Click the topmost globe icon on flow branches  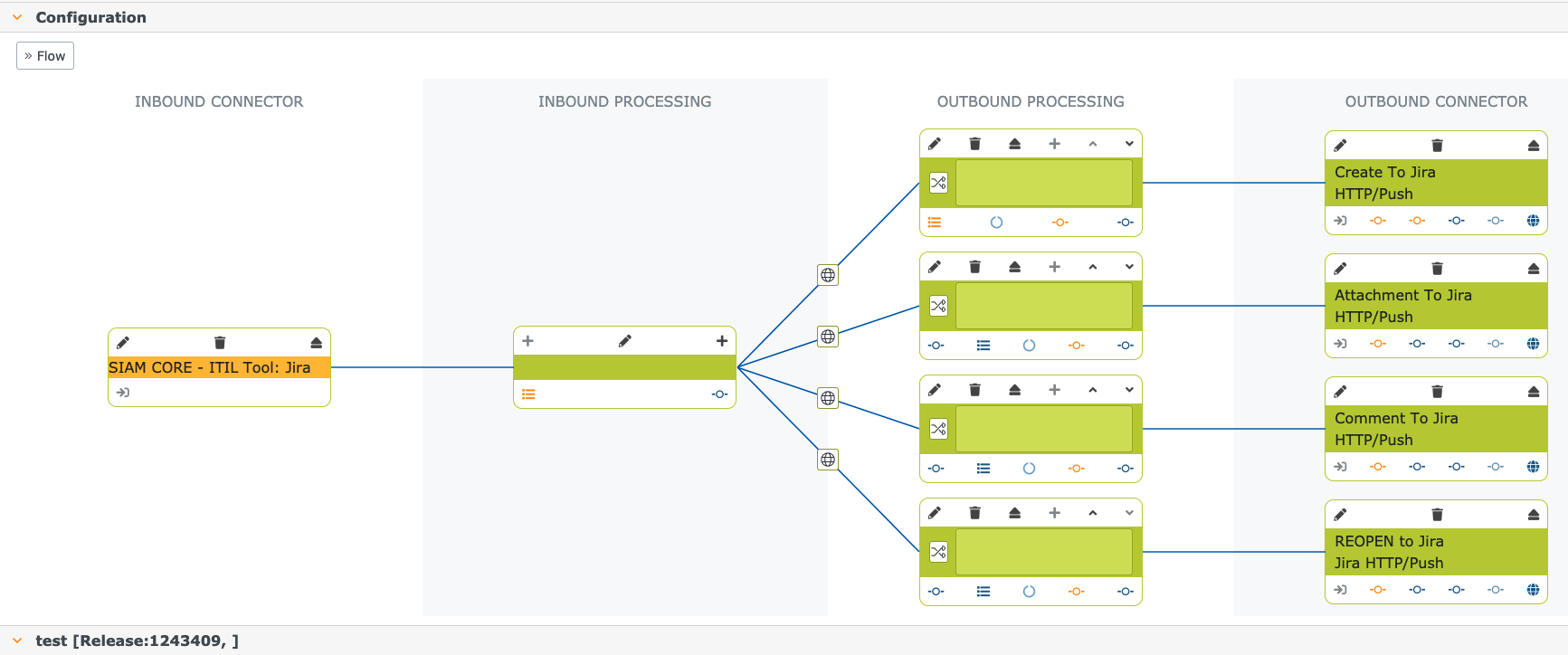(x=828, y=275)
